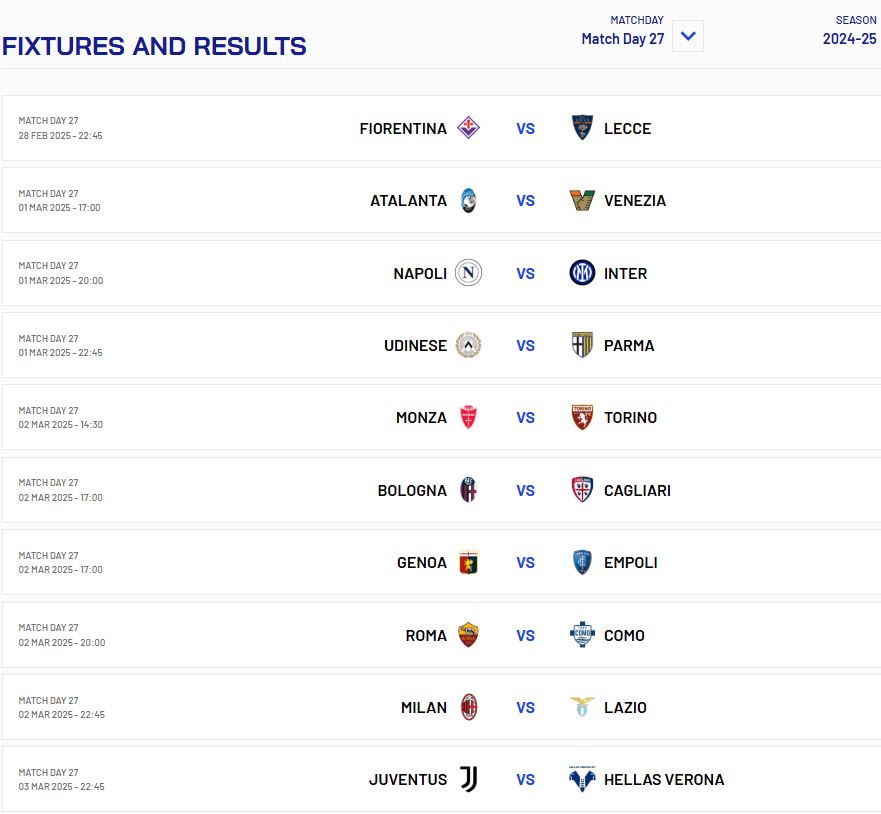
Task: Click VS in Roma–Como fixture
Action: (x=525, y=635)
